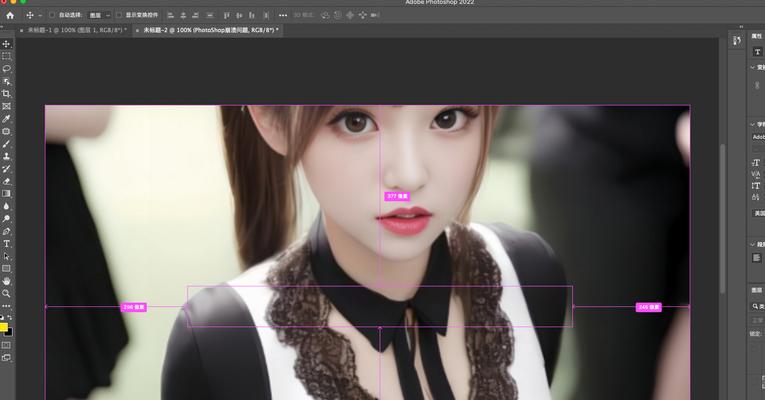
Task: Select the Spot Healing Brush tool
Action: [x=6, y=131]
